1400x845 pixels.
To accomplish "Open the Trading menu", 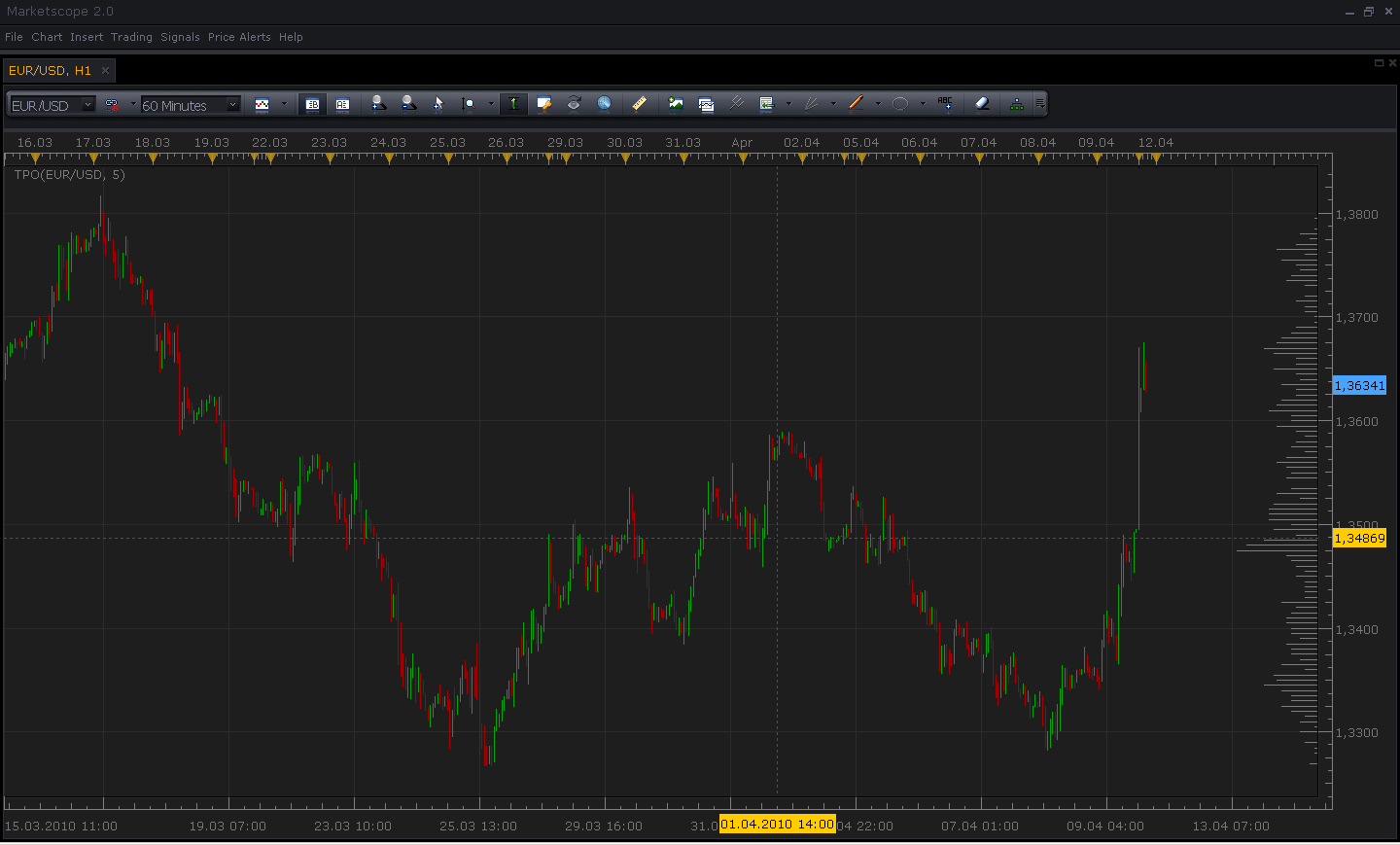I will pos(131,37).
